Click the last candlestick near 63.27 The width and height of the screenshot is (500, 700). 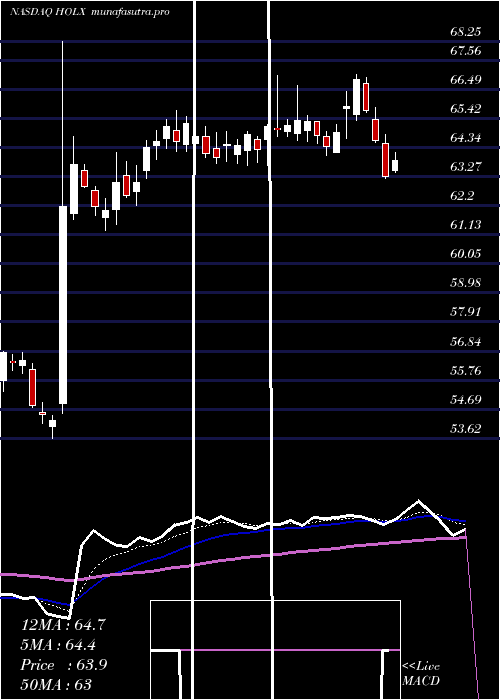coord(395,166)
